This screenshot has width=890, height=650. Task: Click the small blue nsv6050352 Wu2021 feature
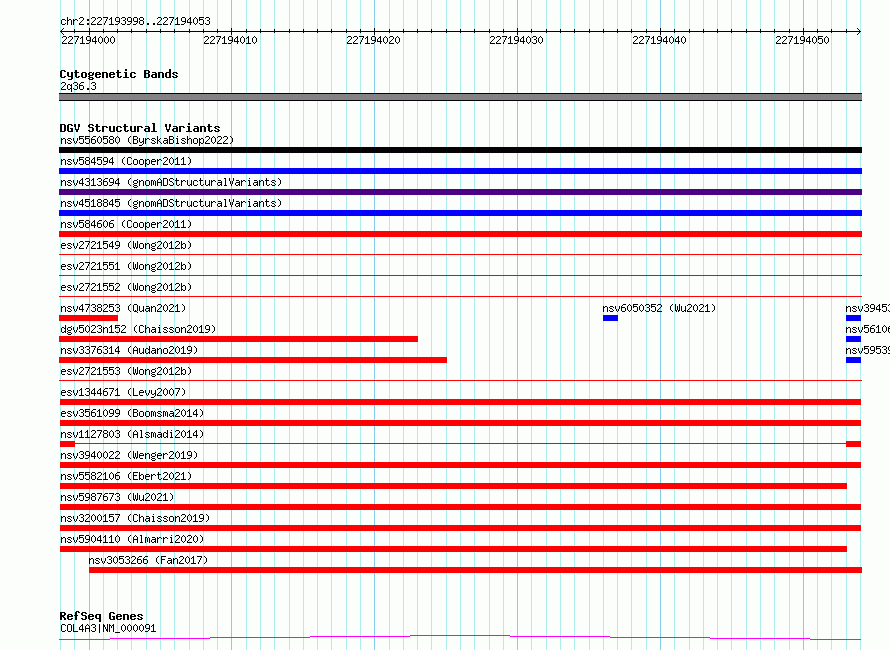pyautogui.click(x=610, y=318)
